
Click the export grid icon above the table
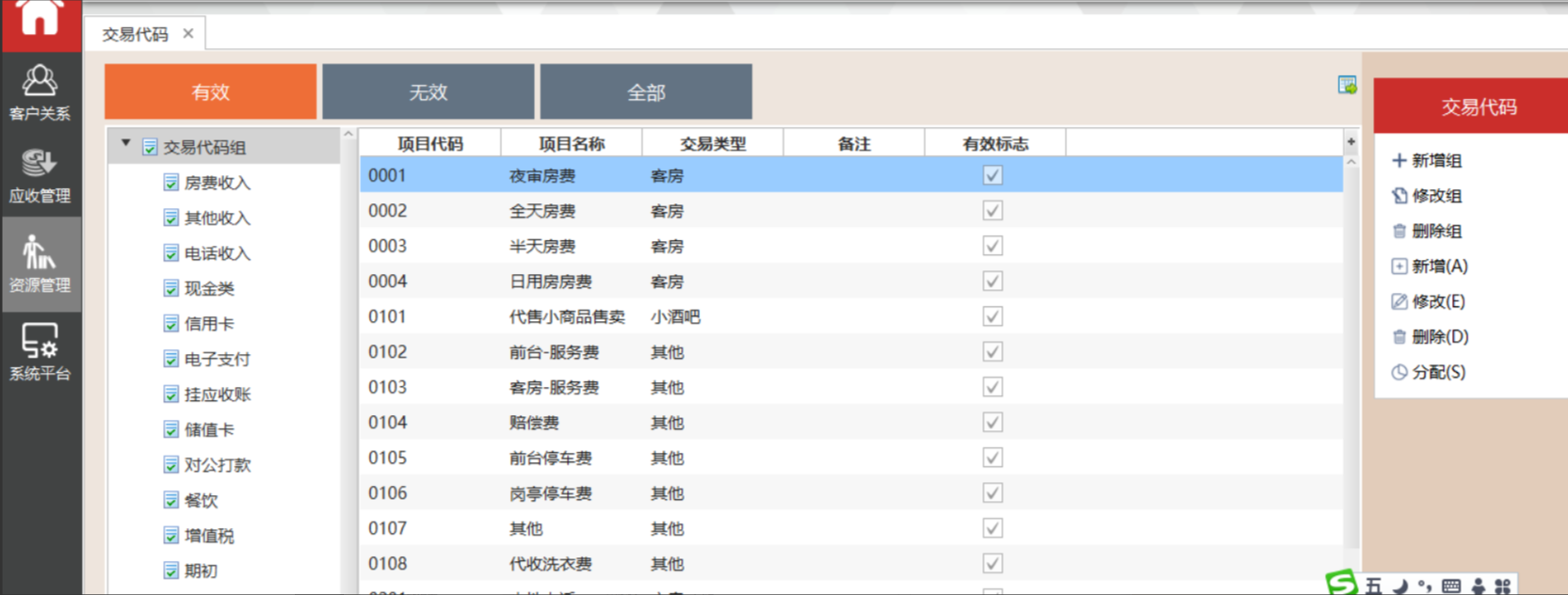(1347, 86)
